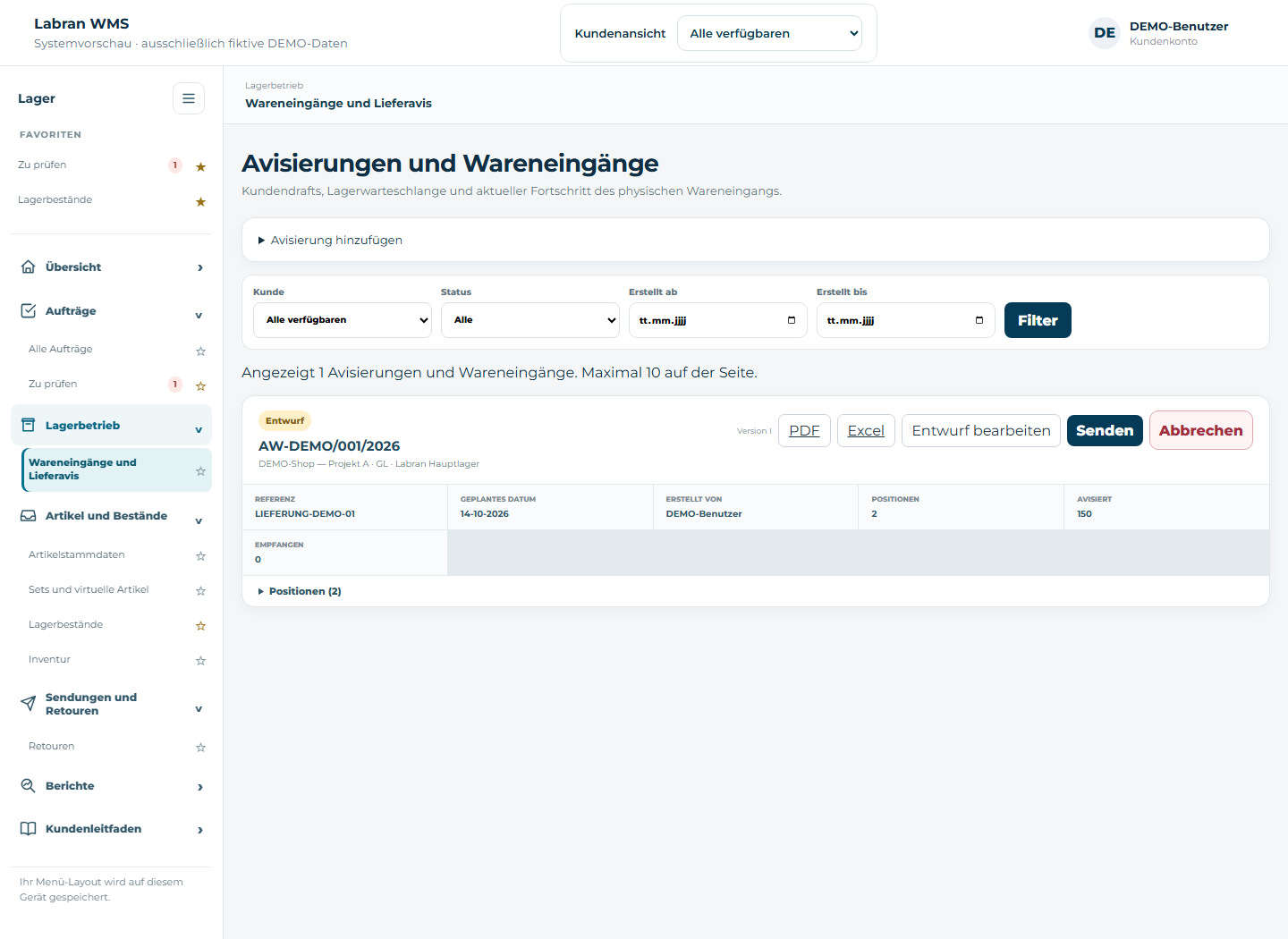Viewport: 1288px width, 939px height.
Task: Click the Aufträge checklist icon
Action: click(29, 310)
